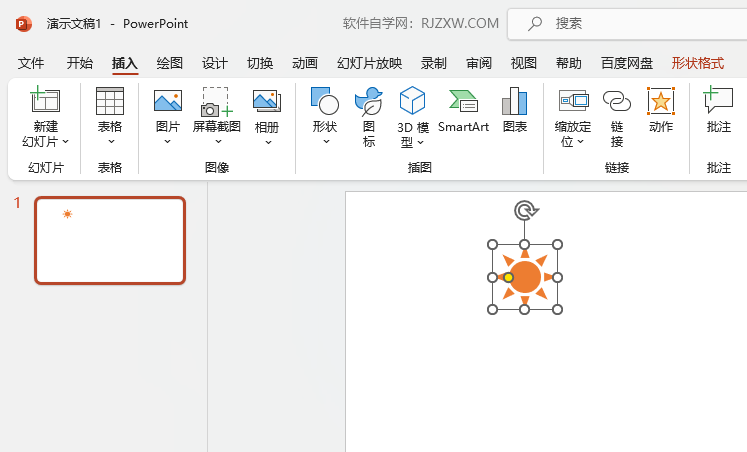This screenshot has height=452, width=747.
Task: Expand the Photo Album dropdown chevron
Action: (x=268, y=142)
